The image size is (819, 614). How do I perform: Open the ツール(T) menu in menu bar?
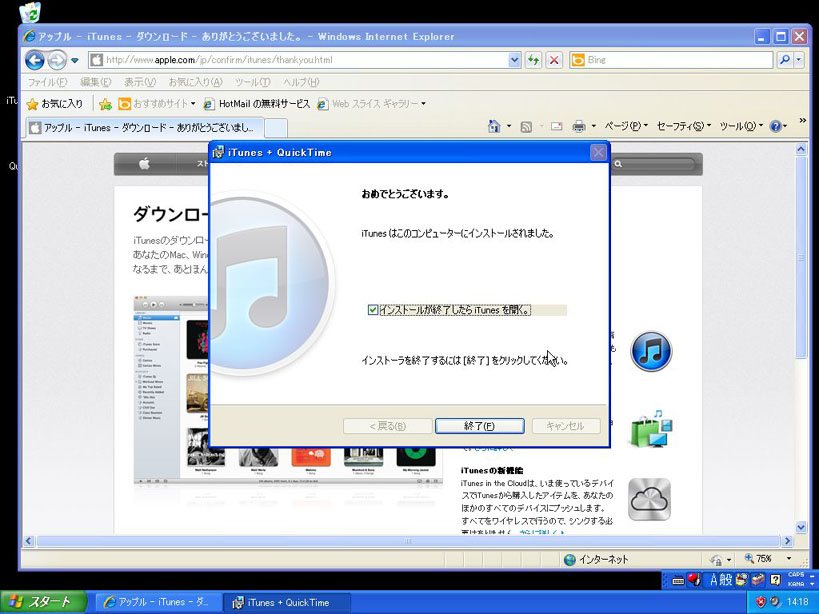point(252,82)
